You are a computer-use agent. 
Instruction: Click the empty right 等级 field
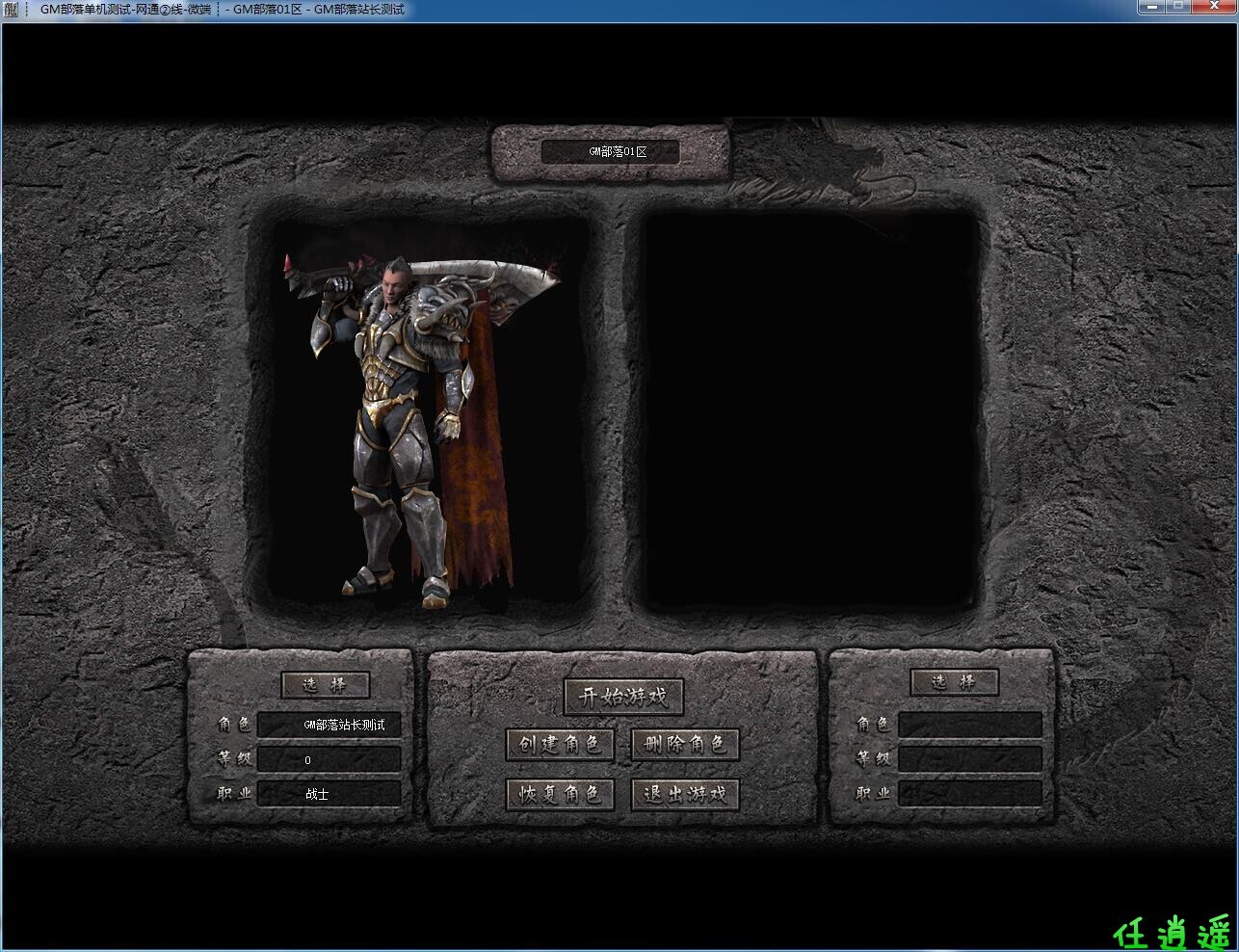[969, 759]
